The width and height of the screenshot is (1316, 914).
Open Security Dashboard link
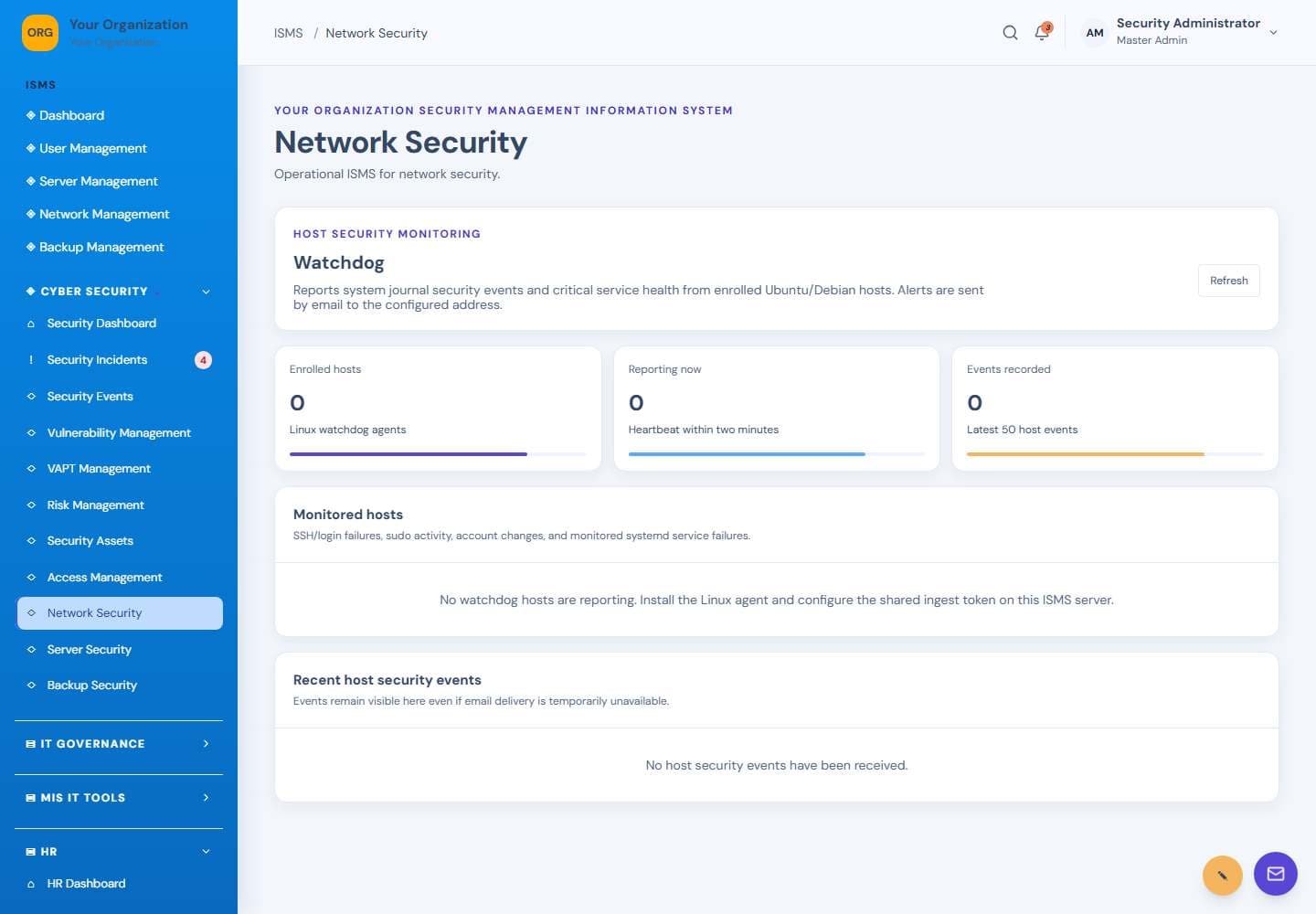point(101,324)
